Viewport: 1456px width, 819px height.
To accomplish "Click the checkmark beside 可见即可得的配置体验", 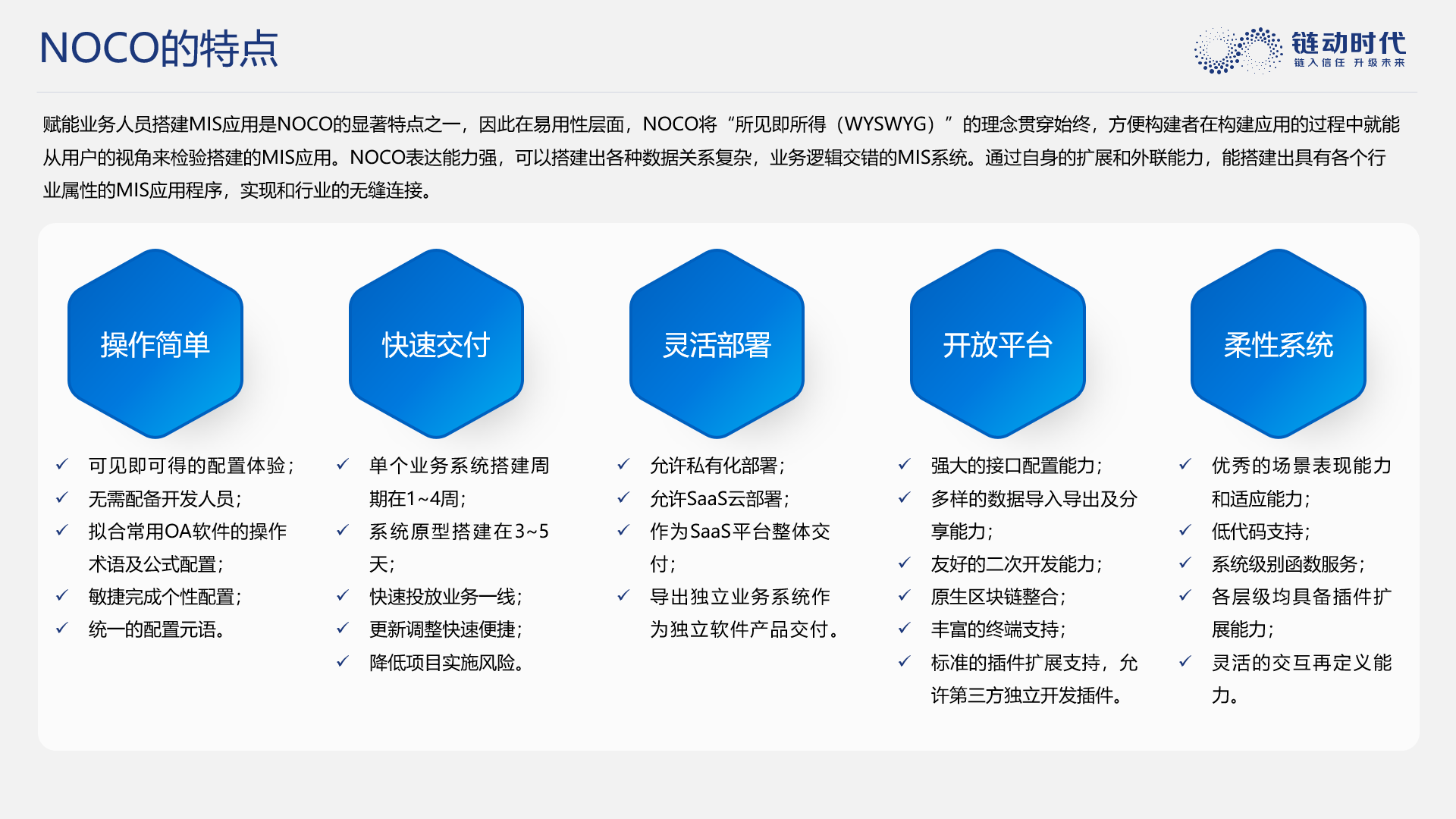I will click(62, 464).
